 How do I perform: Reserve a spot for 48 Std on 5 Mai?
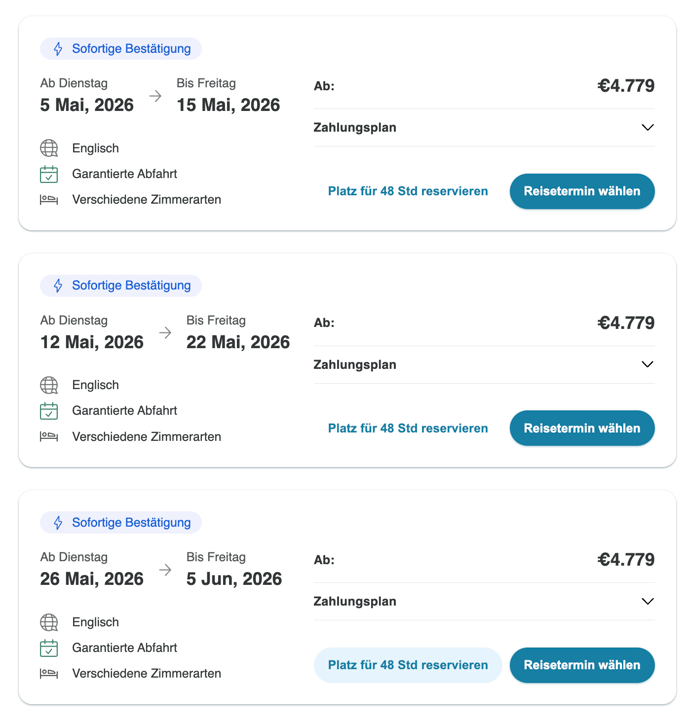pyautogui.click(x=408, y=191)
